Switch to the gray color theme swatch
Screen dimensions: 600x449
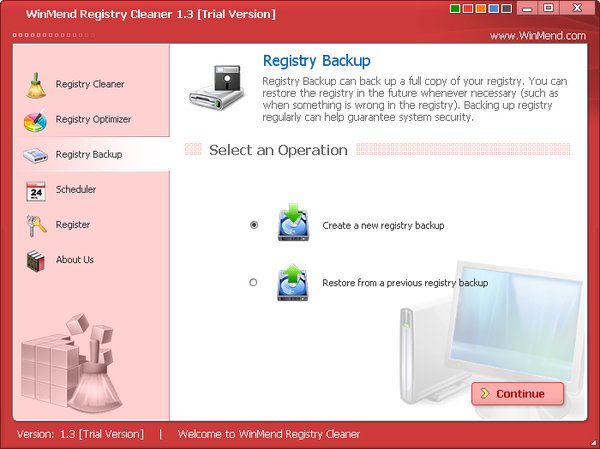point(507,8)
